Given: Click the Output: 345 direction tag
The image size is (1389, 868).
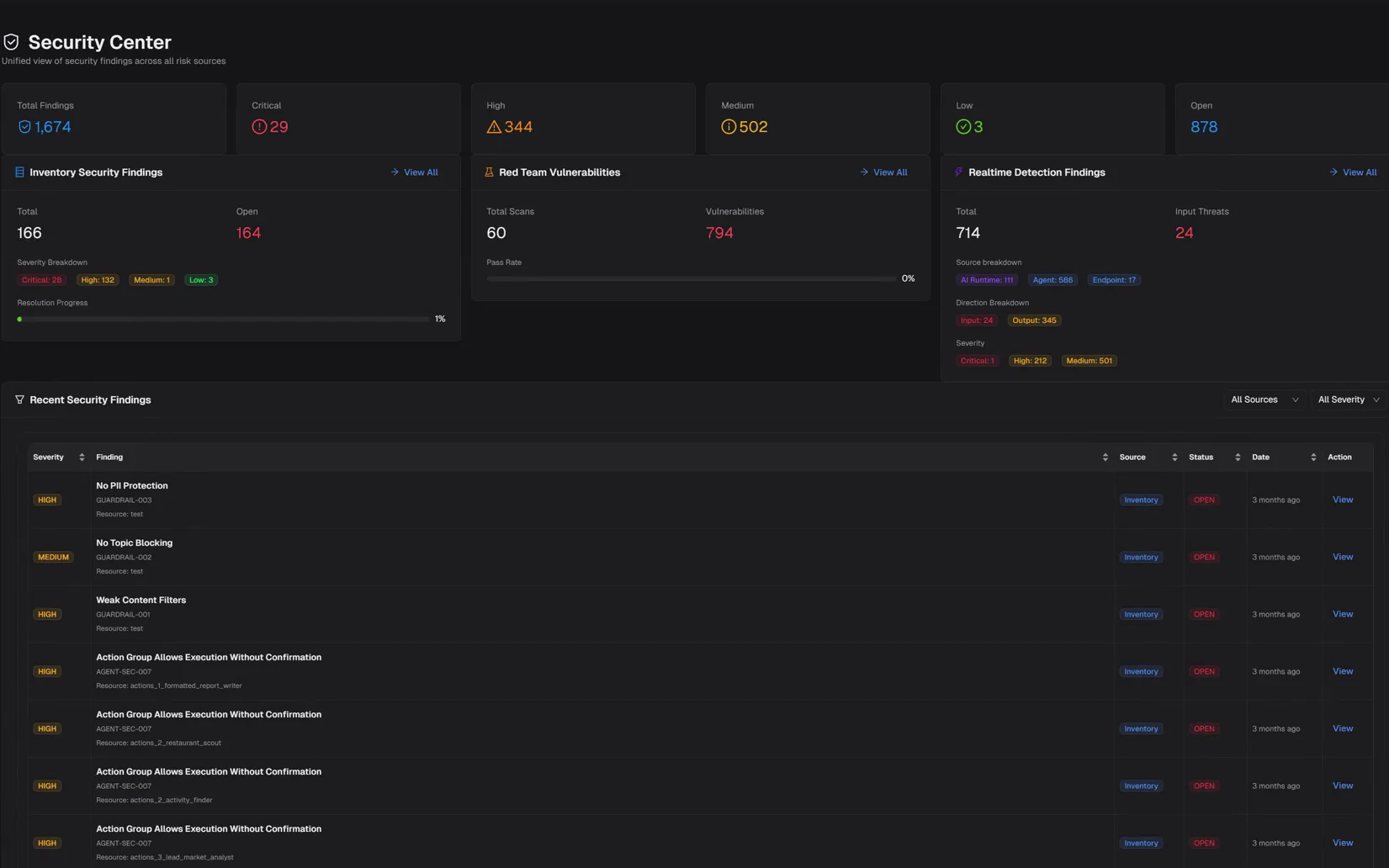Looking at the screenshot, I should (1034, 320).
